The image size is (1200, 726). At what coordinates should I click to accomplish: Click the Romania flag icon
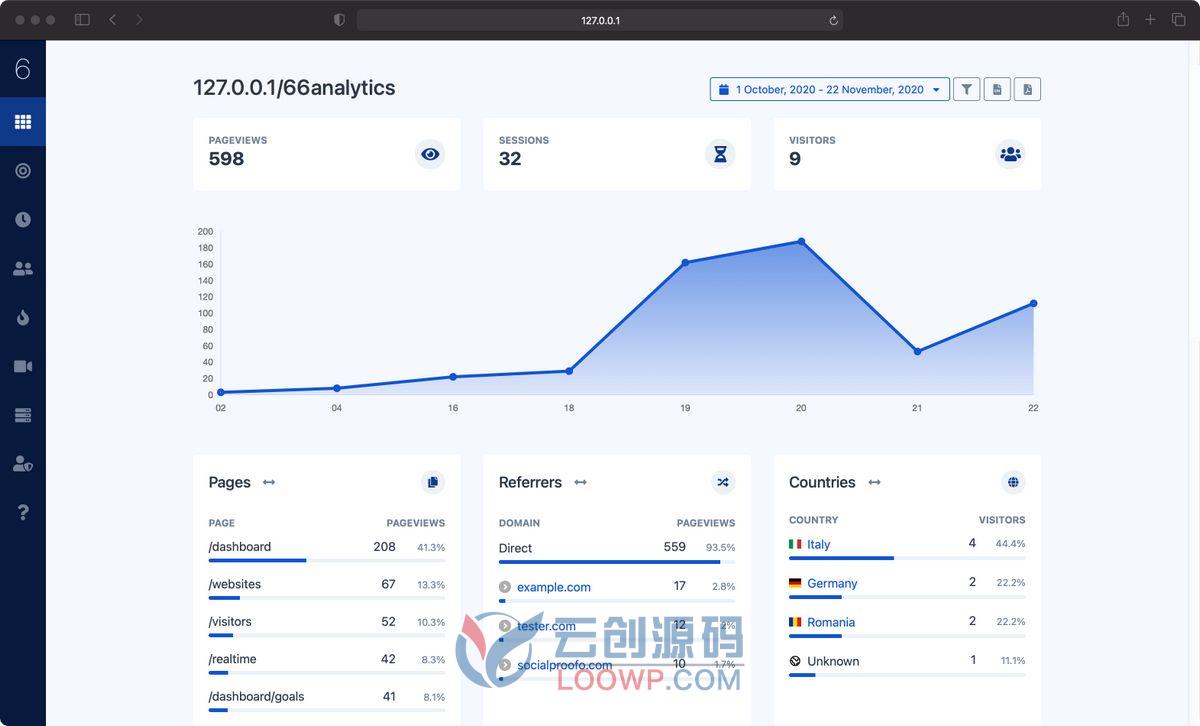(795, 622)
